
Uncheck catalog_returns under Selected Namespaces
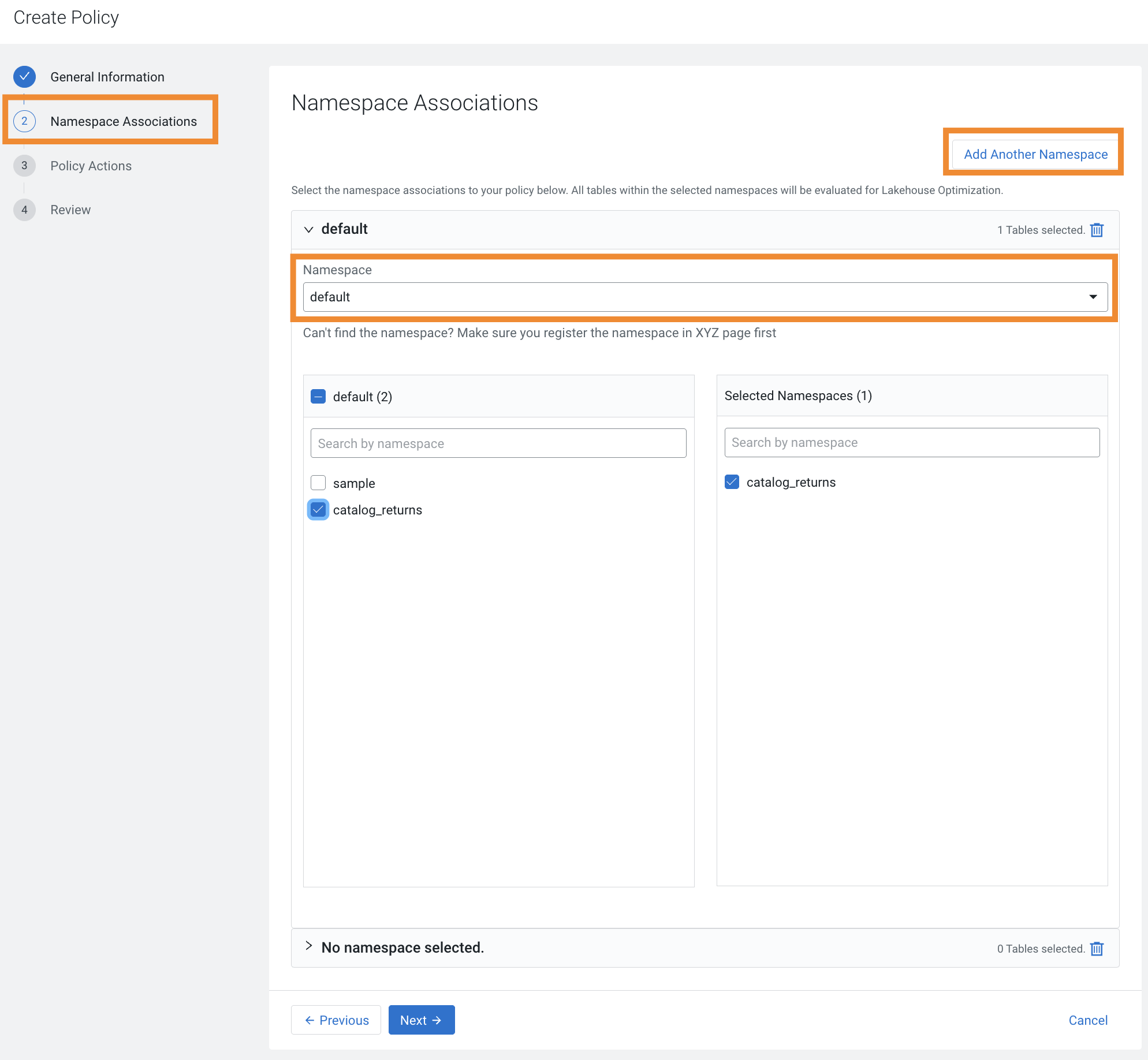point(732,482)
